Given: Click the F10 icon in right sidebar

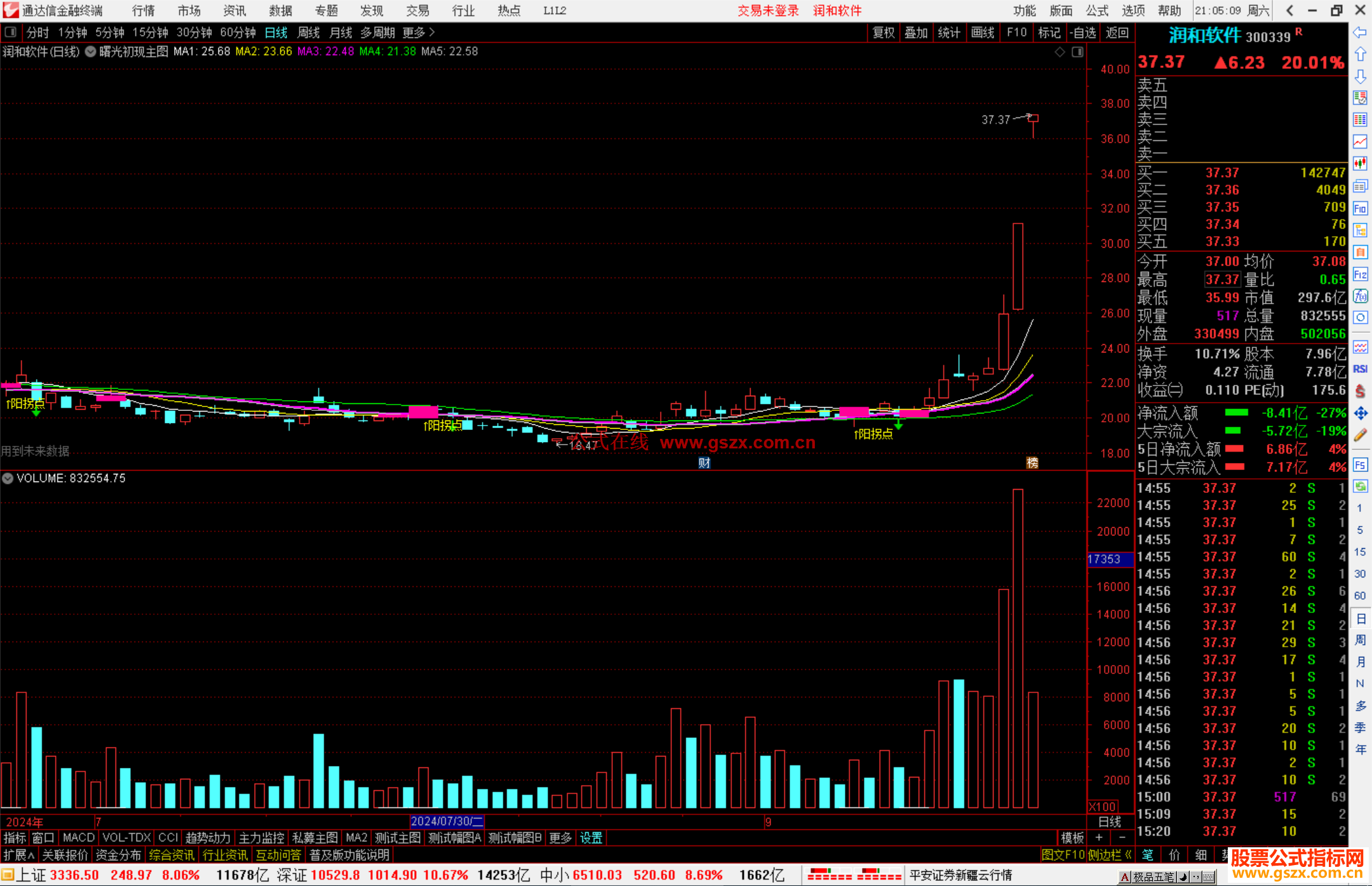Looking at the screenshot, I should point(1360,208).
